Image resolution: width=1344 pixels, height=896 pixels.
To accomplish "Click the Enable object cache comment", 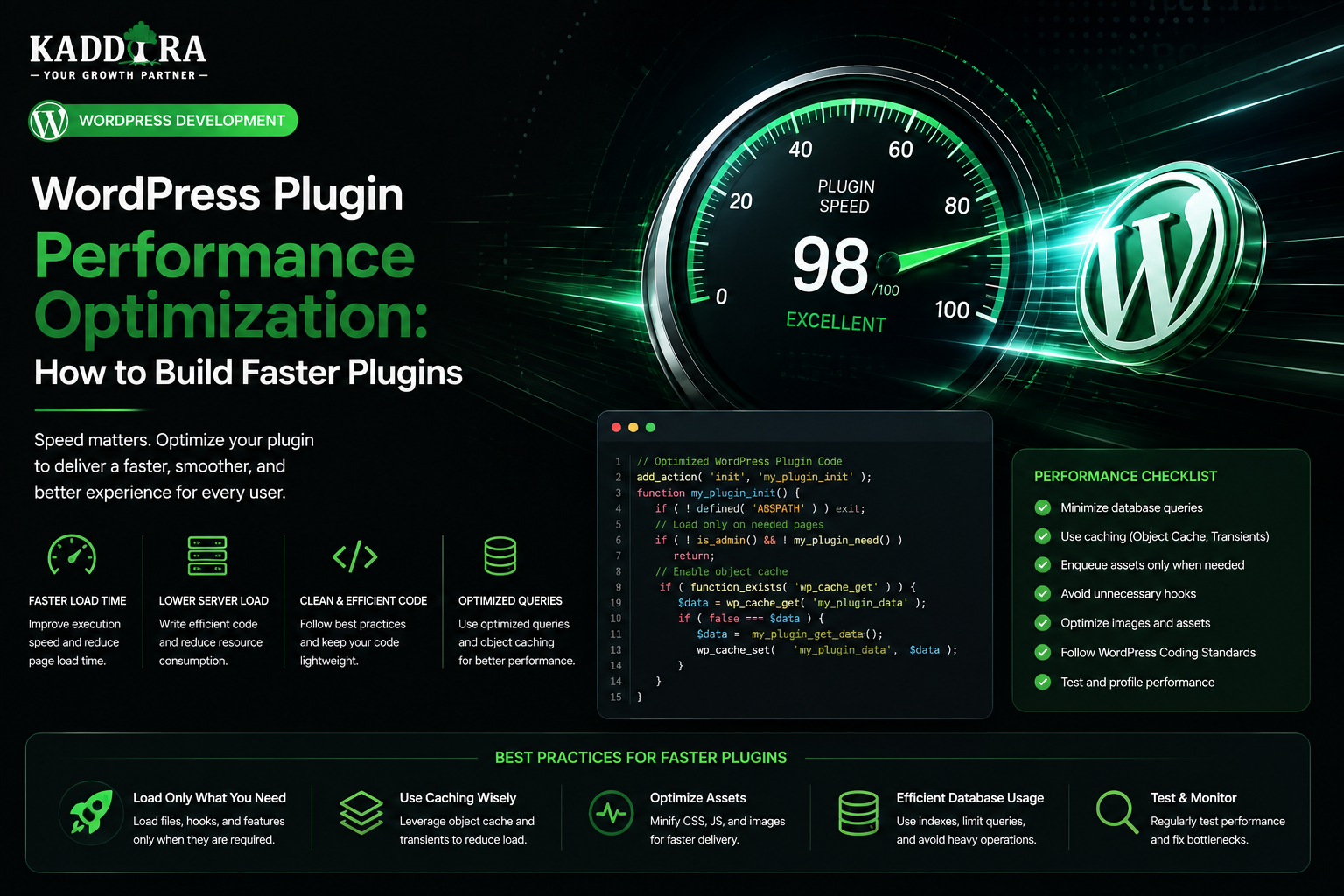I will tap(722, 571).
